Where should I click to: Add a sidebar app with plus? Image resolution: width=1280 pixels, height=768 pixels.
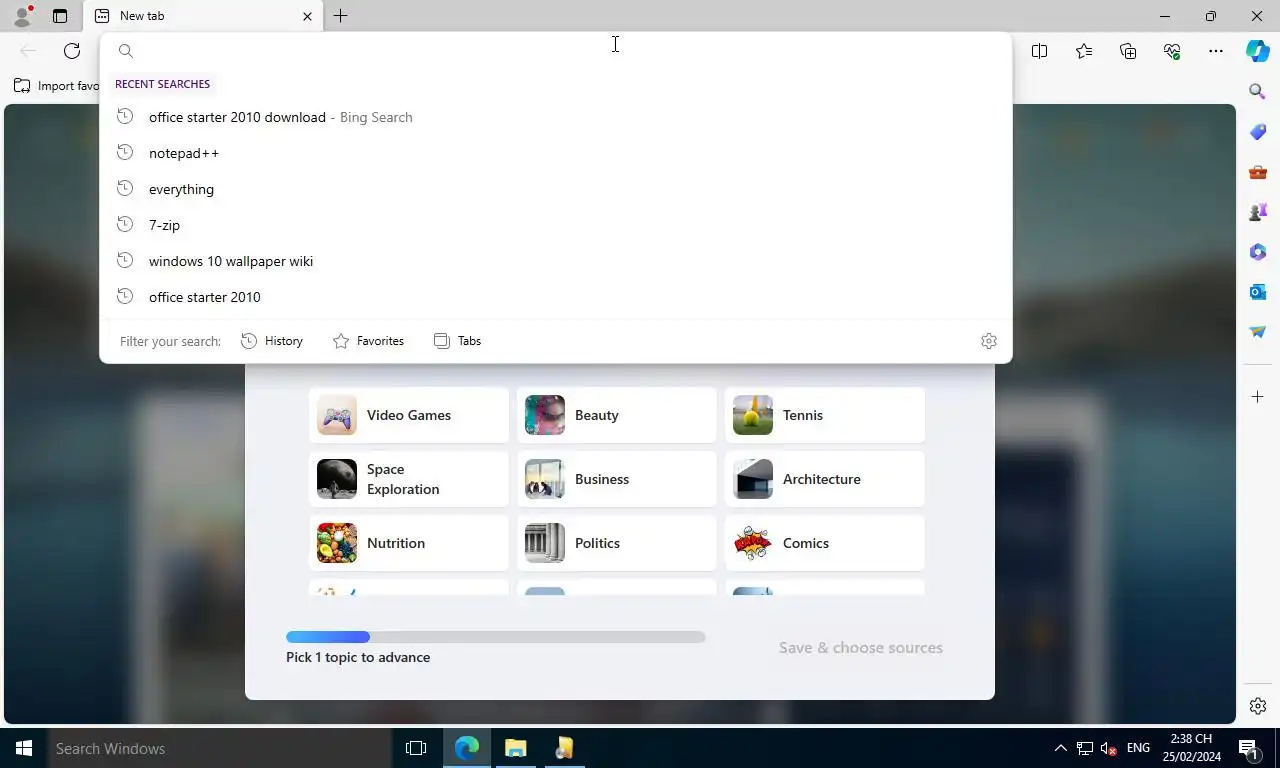click(x=1258, y=397)
